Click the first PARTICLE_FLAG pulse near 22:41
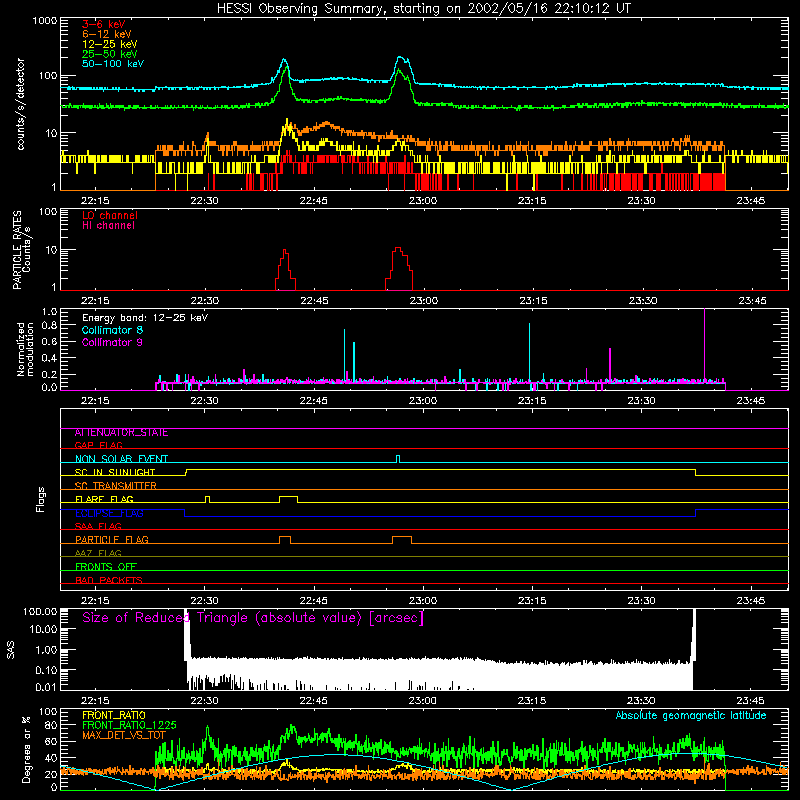This screenshot has height=800, width=800. tap(285, 540)
